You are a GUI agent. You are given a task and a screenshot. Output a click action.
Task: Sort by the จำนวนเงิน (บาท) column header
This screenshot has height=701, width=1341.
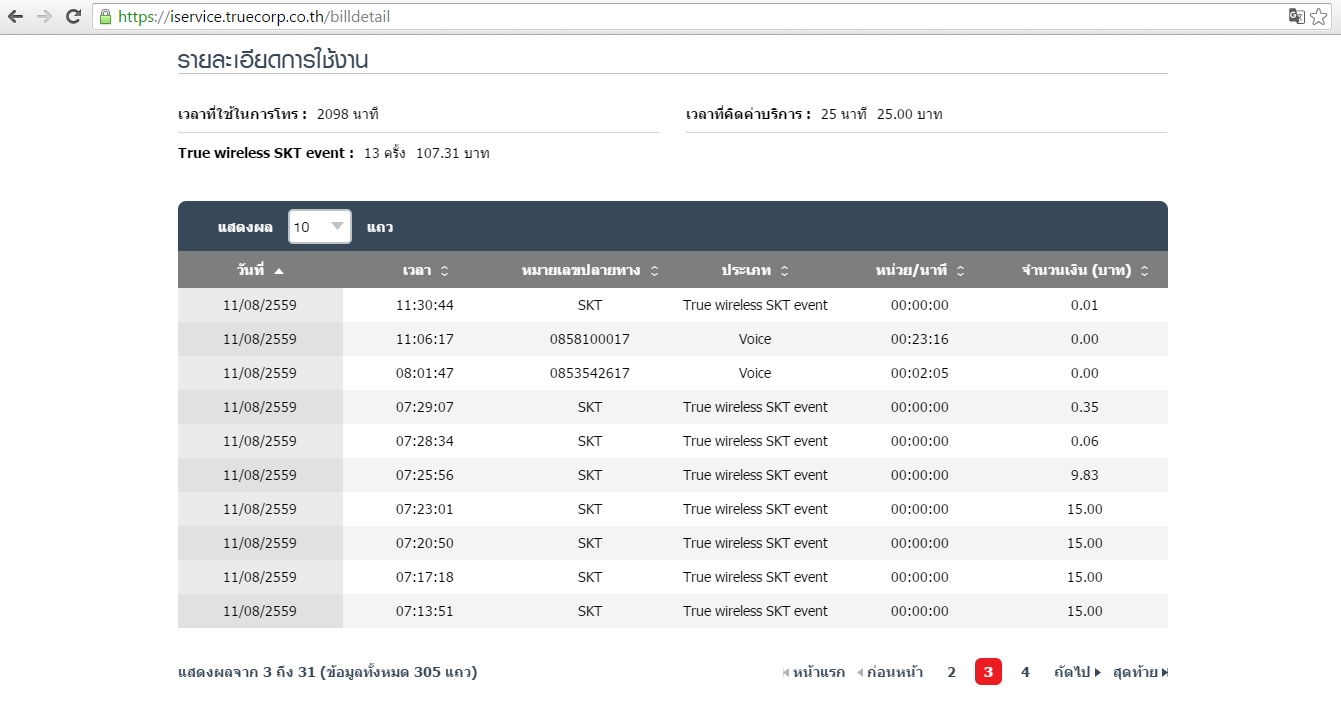[x=1085, y=270]
